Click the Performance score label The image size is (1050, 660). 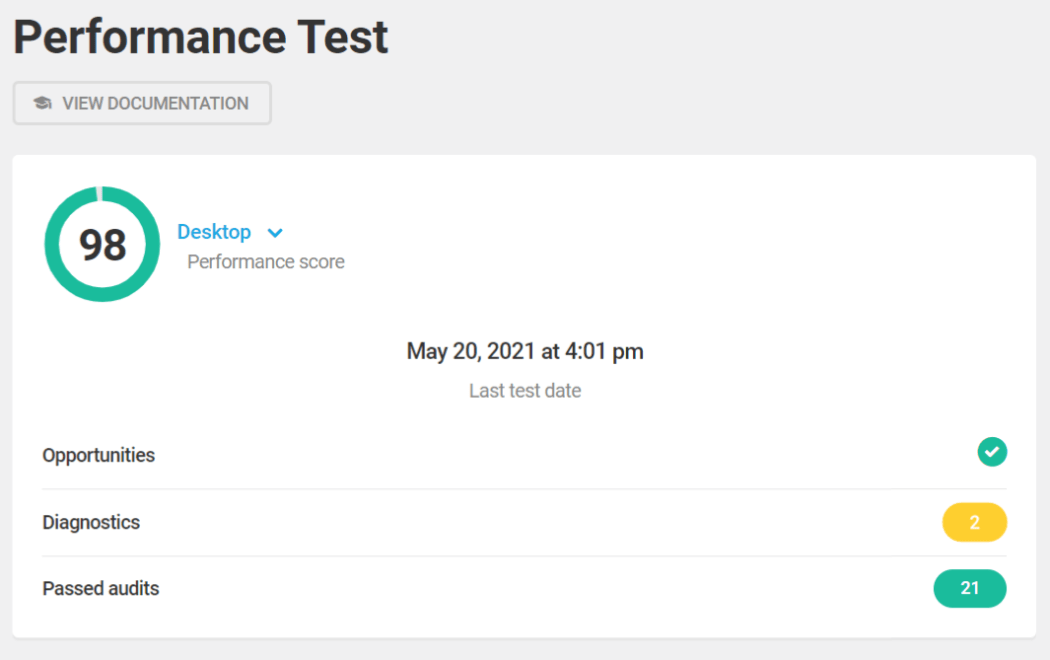coord(265,261)
